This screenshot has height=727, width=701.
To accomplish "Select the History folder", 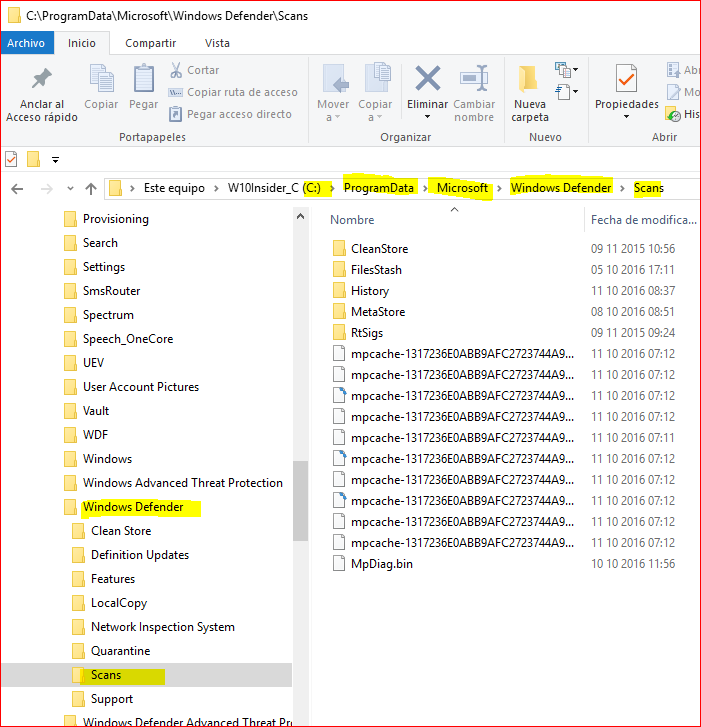I will point(370,291).
